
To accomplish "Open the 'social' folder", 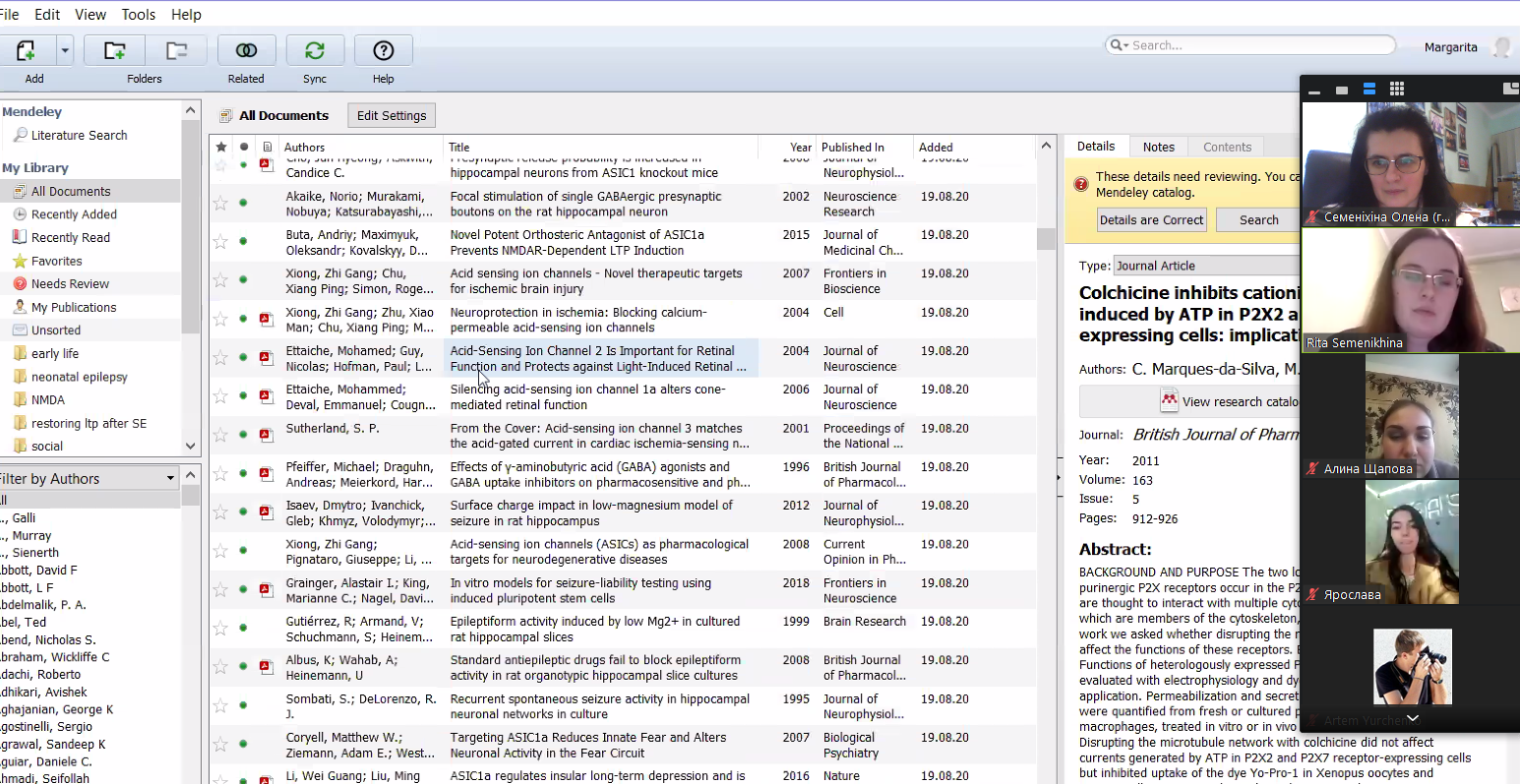I will (x=47, y=447).
